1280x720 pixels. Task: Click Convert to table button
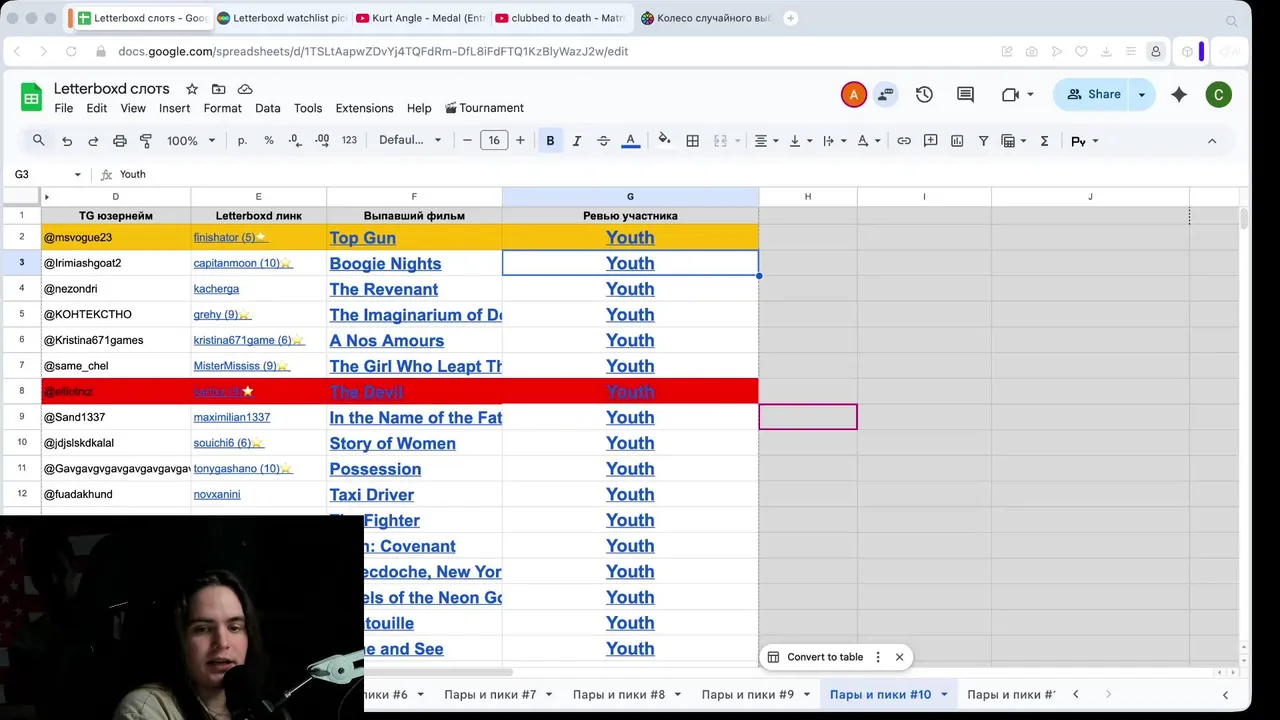pos(814,657)
